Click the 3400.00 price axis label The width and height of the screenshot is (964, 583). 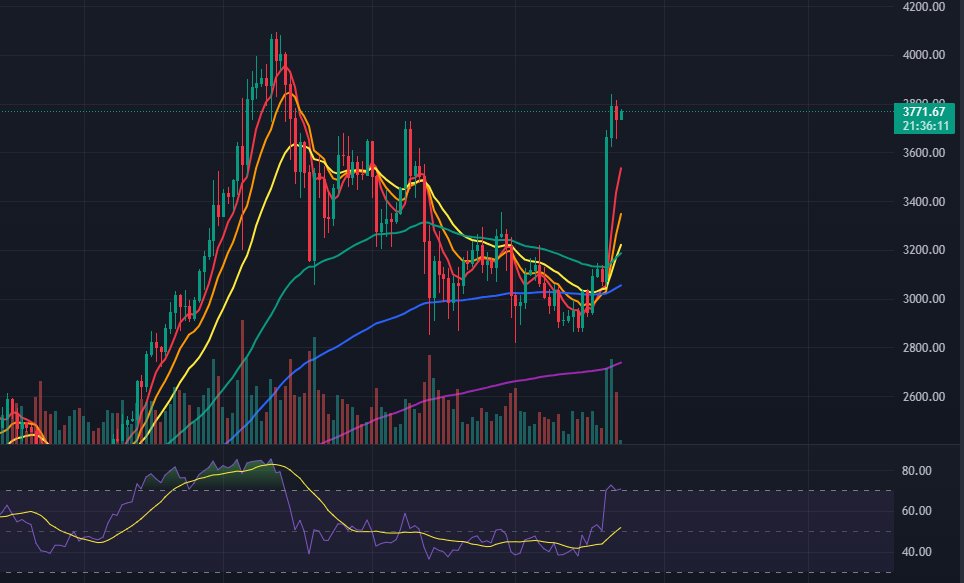(923, 202)
